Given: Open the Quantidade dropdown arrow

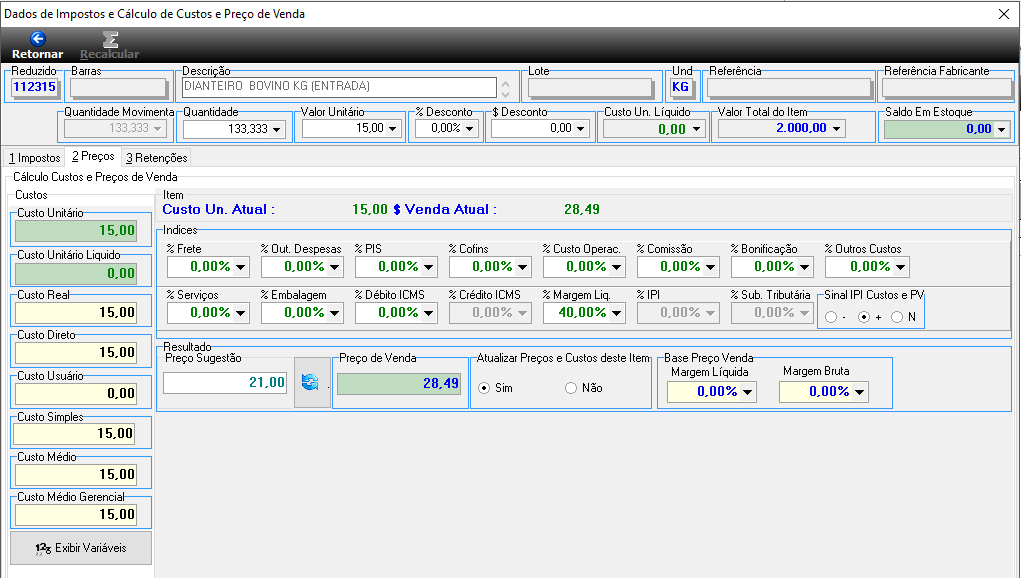Looking at the screenshot, I should point(277,130).
